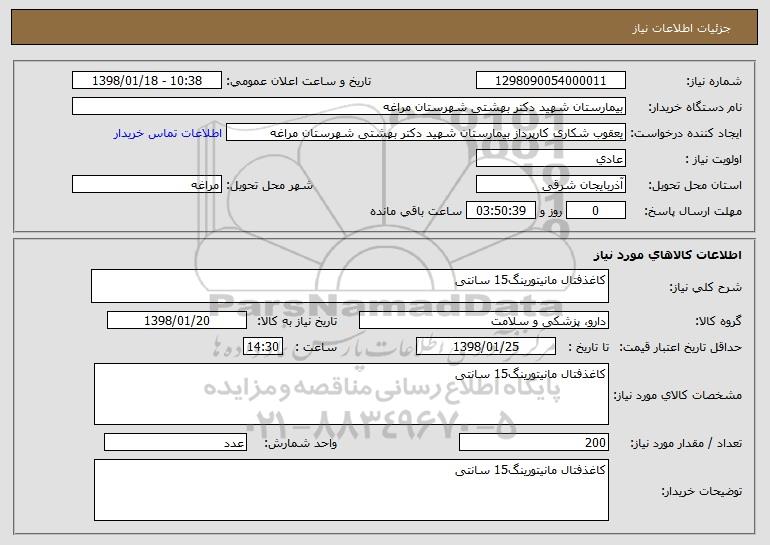Click the buyer organization name field بیمارستان شهید دکتر بهشتی

click(349, 107)
